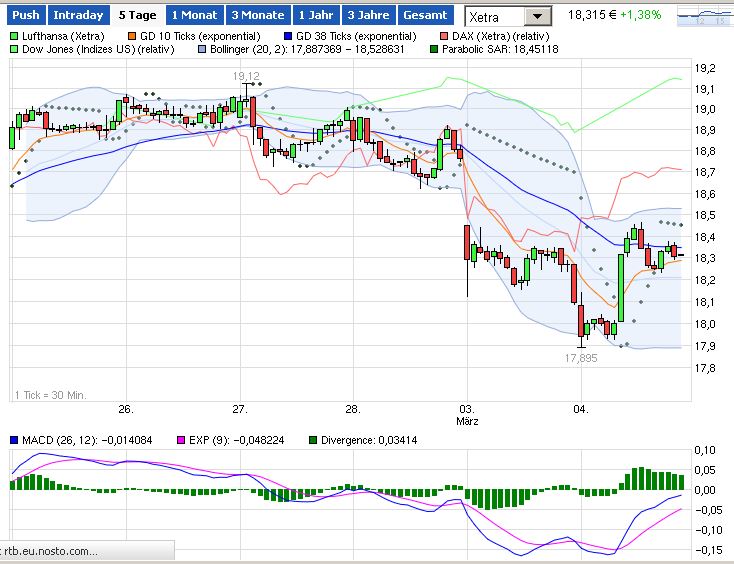Select the 5 Tage tab
This screenshot has height=564, width=734.
(x=138, y=15)
